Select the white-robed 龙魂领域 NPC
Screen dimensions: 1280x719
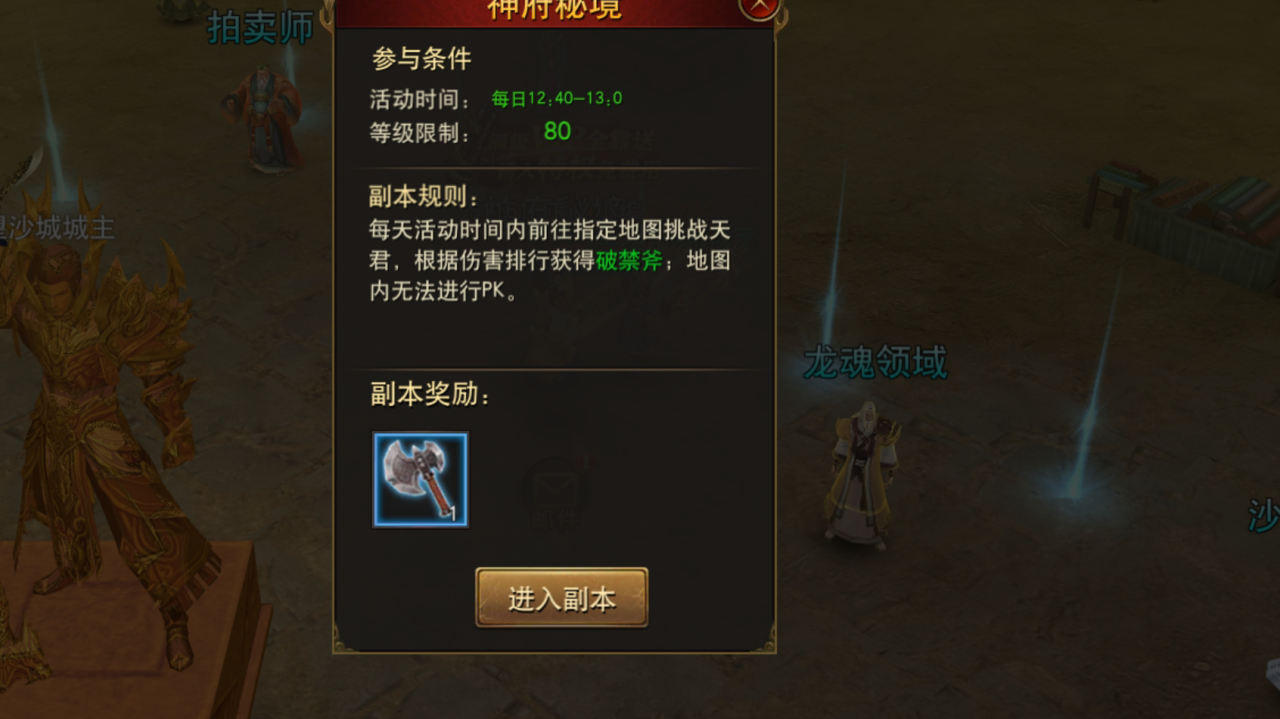tap(859, 474)
